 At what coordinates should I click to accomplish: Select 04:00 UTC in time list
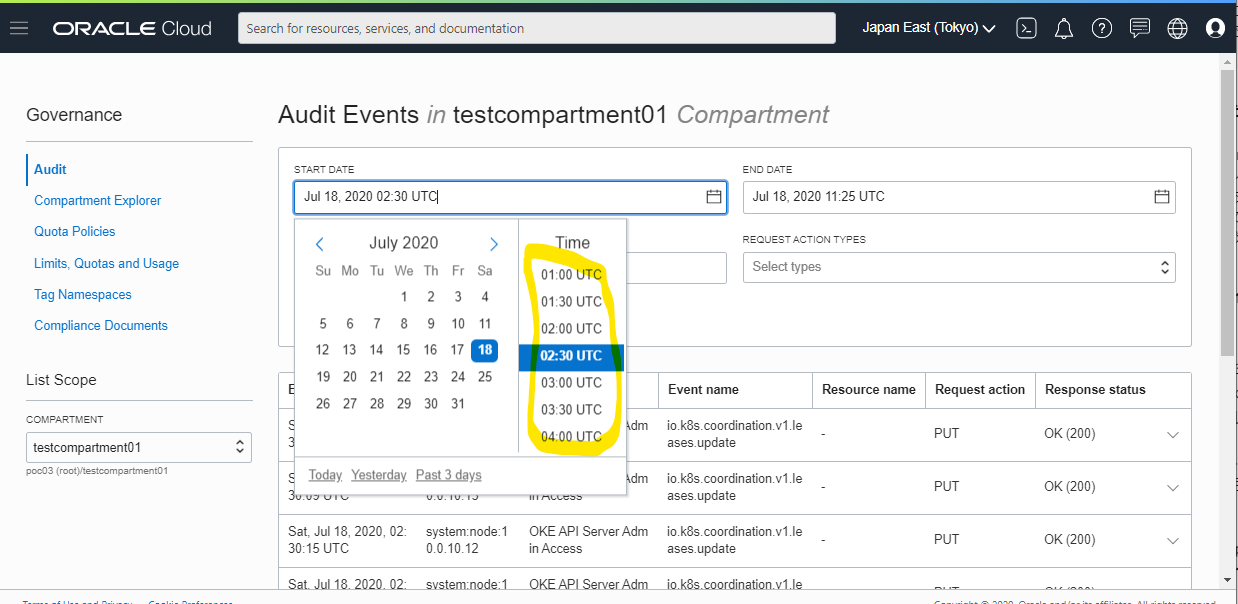571,436
